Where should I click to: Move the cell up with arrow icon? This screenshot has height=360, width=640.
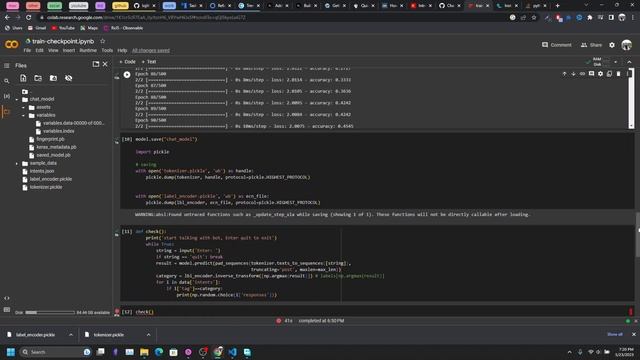pos(564,74)
